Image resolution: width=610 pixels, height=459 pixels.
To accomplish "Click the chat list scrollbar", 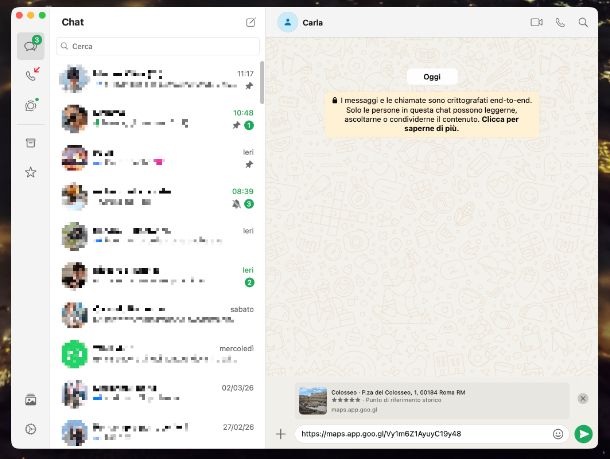I will [262, 82].
